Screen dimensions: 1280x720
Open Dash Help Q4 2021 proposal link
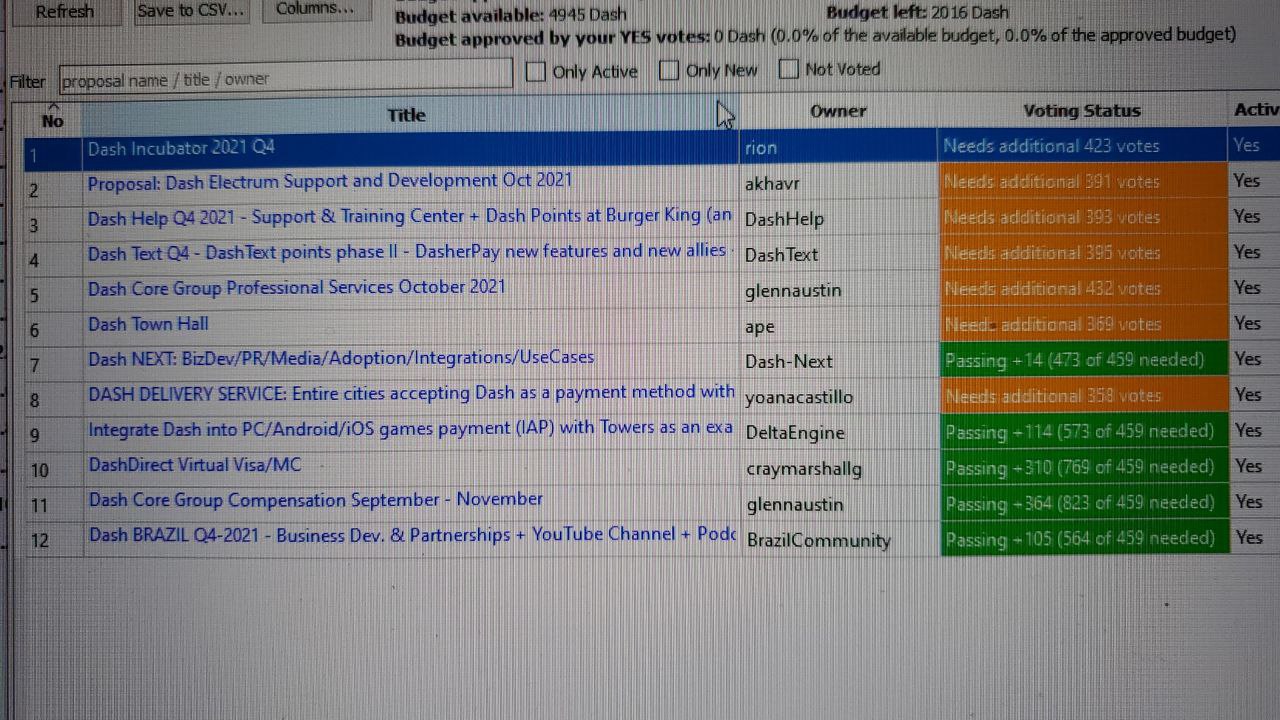click(x=410, y=217)
